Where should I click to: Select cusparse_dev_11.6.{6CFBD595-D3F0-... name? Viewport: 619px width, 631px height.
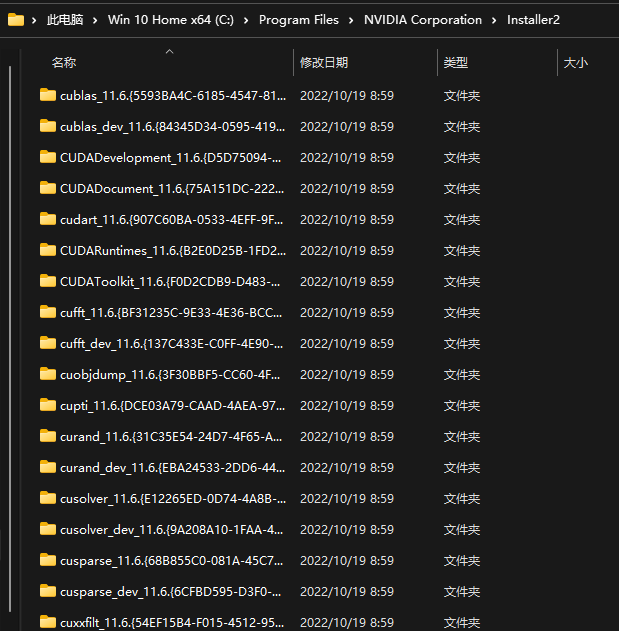pyautogui.click(x=170, y=592)
